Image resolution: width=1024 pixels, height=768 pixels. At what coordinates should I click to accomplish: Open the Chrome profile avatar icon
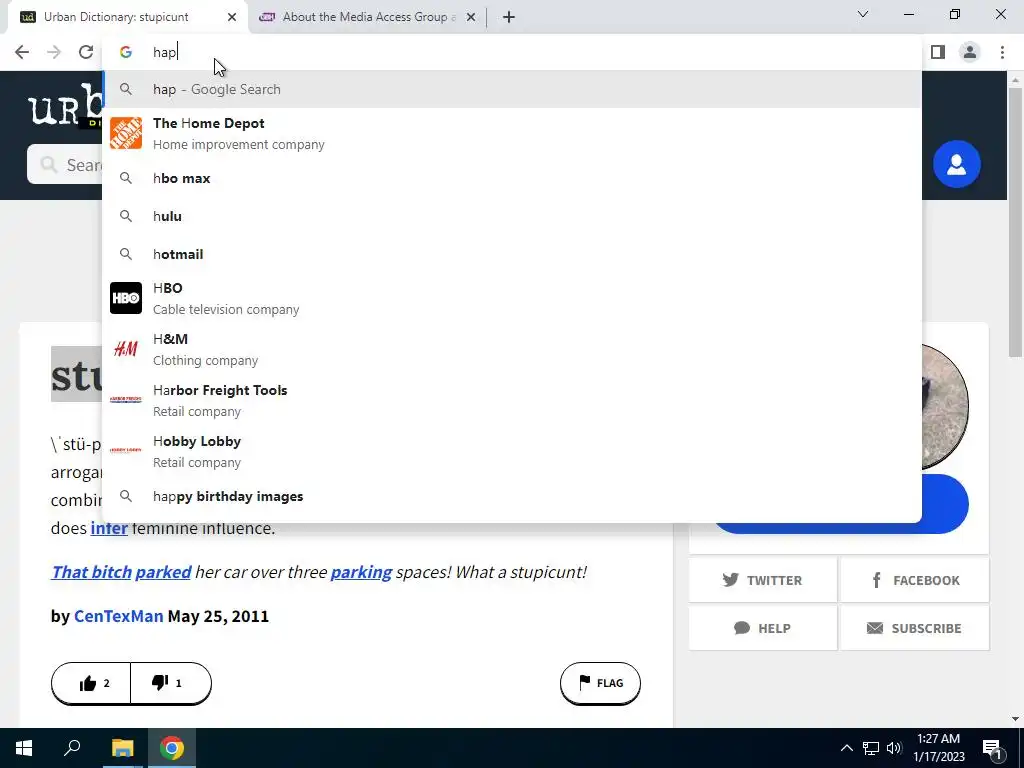(970, 52)
